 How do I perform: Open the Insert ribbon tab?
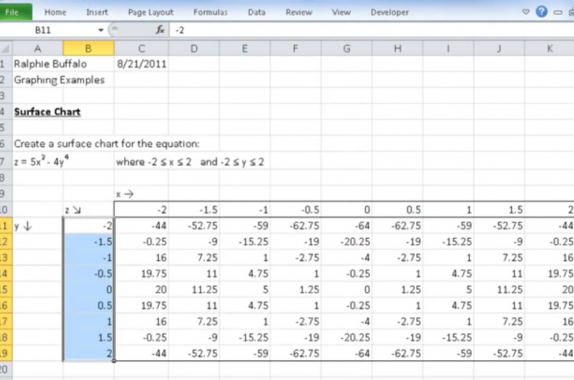coord(97,12)
